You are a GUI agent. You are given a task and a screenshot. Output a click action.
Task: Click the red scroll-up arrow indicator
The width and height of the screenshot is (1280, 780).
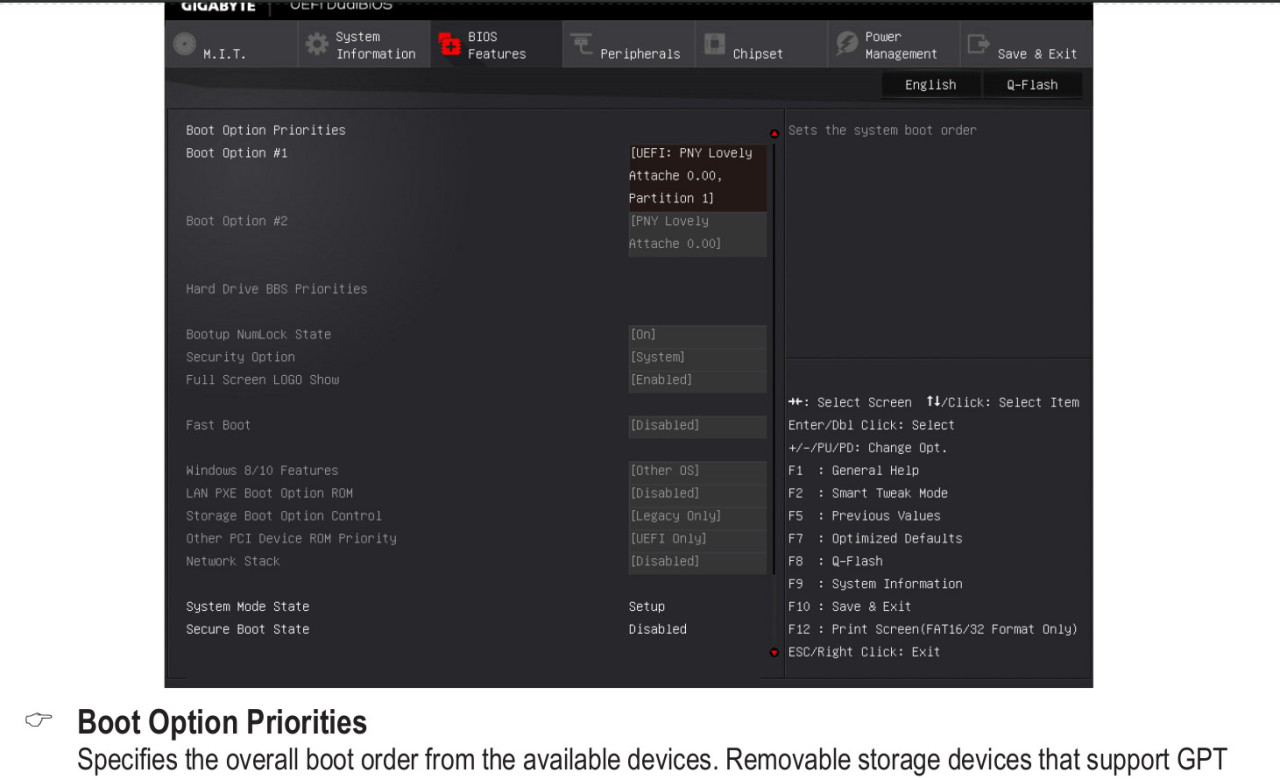coord(773,134)
